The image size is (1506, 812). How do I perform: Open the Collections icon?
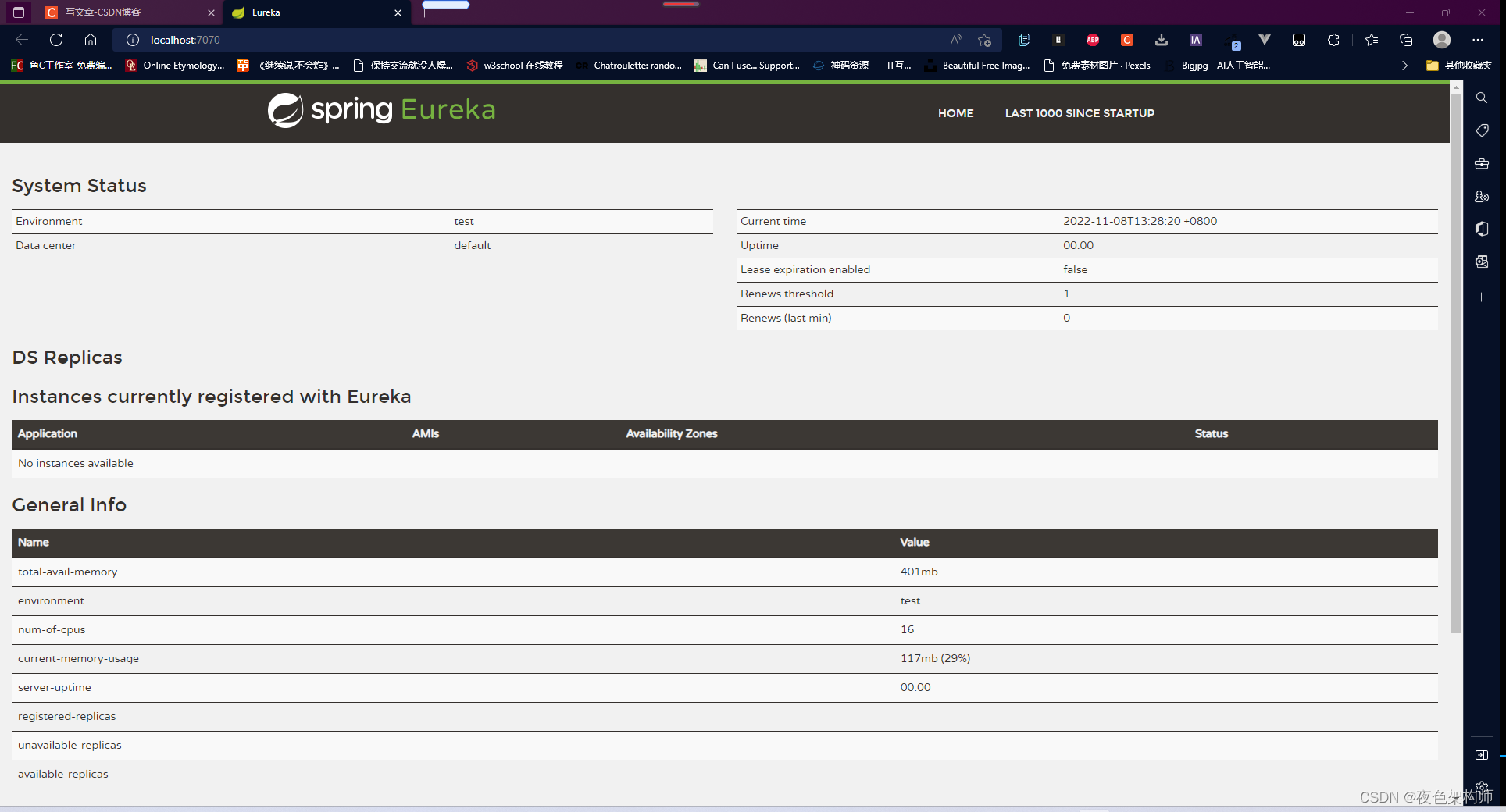click(x=1406, y=40)
